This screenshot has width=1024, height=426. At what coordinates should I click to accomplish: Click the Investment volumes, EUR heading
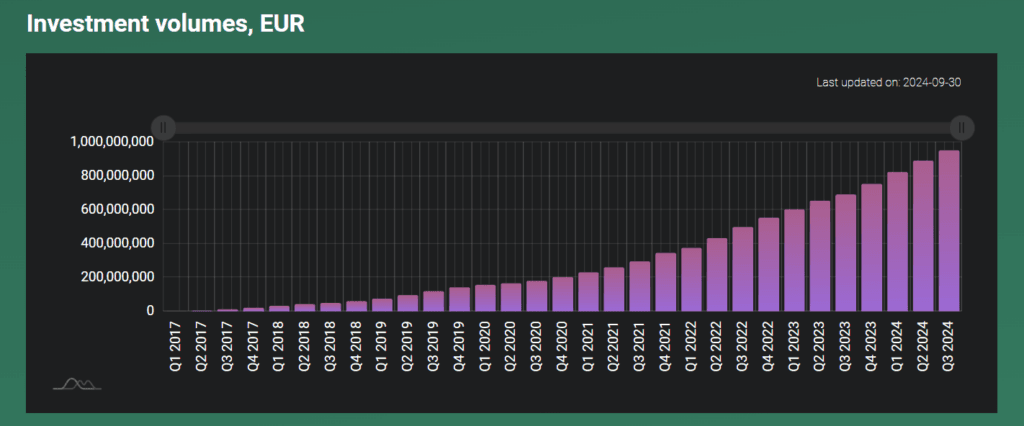coord(165,23)
